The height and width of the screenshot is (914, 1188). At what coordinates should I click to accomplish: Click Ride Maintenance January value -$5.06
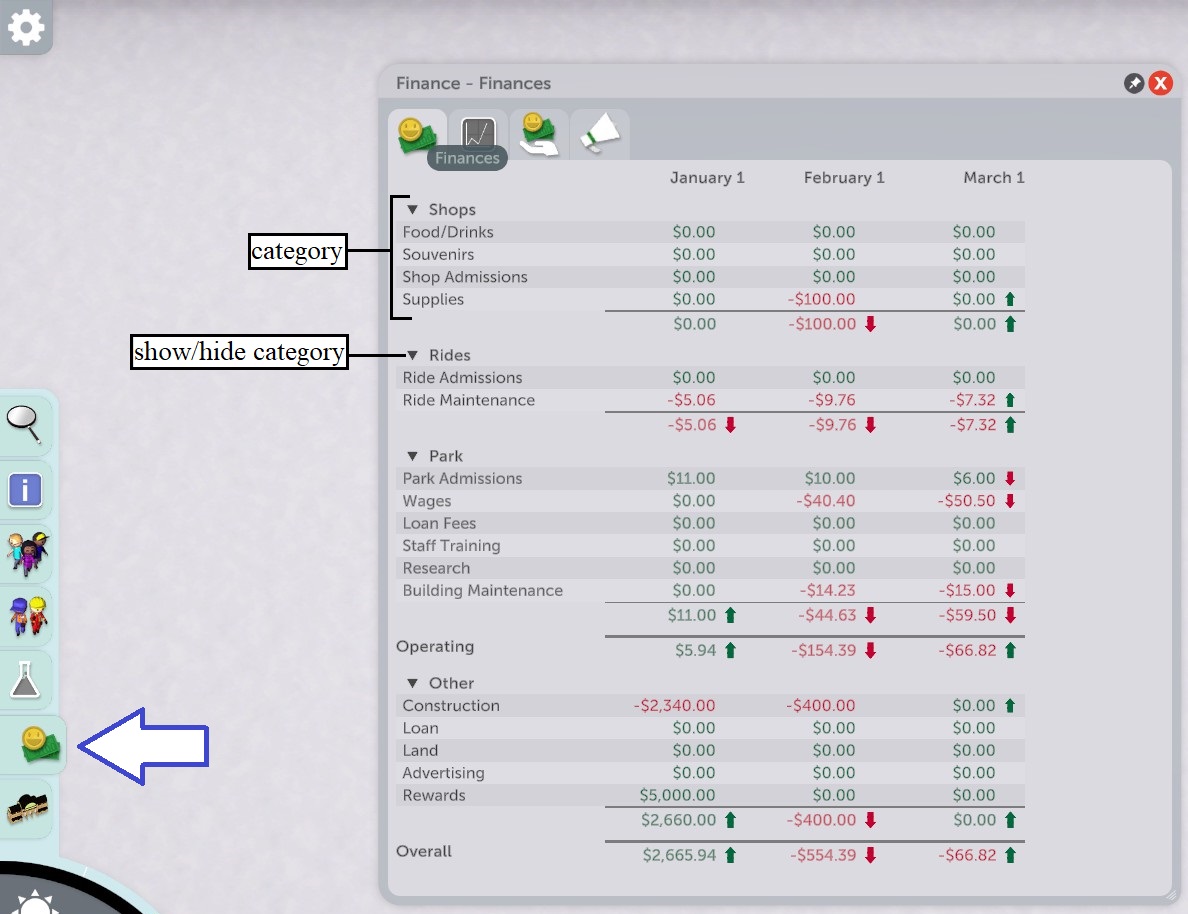[691, 400]
